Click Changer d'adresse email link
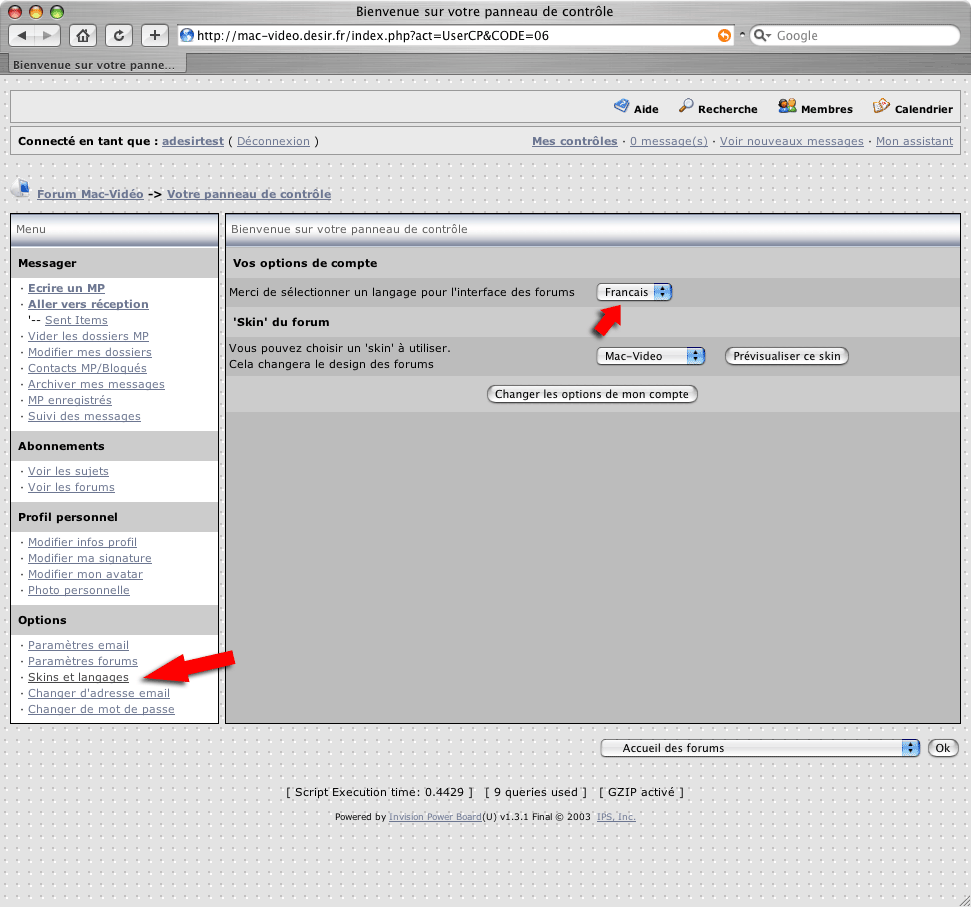This screenshot has width=971, height=907. tap(99, 693)
